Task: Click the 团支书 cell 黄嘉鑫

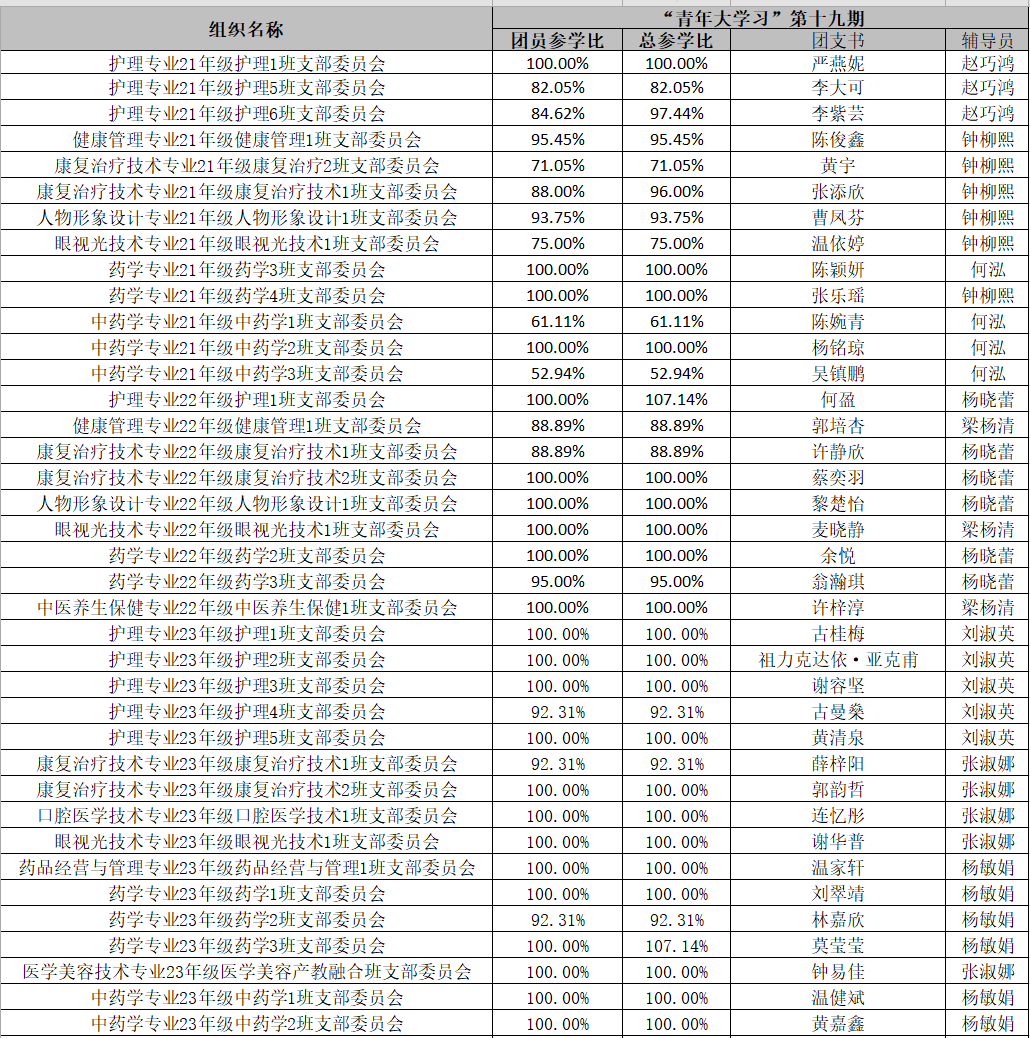Action: pos(837,1024)
